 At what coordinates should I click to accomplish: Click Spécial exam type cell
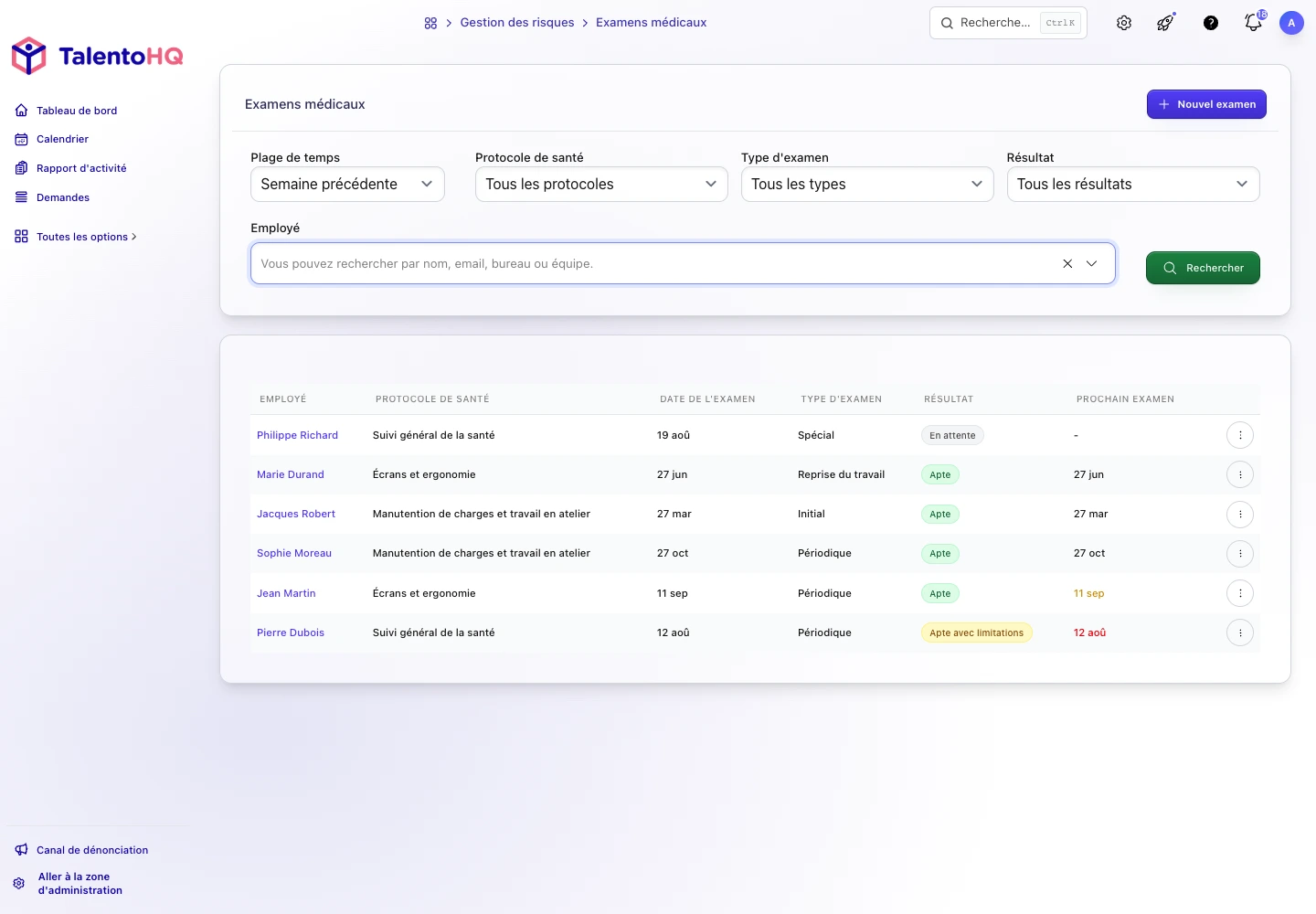(816, 435)
